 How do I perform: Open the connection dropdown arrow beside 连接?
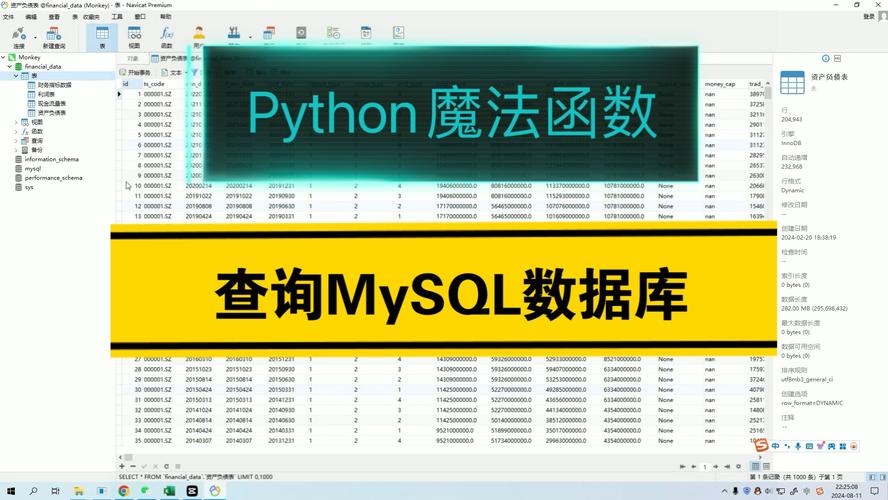tap(35, 37)
